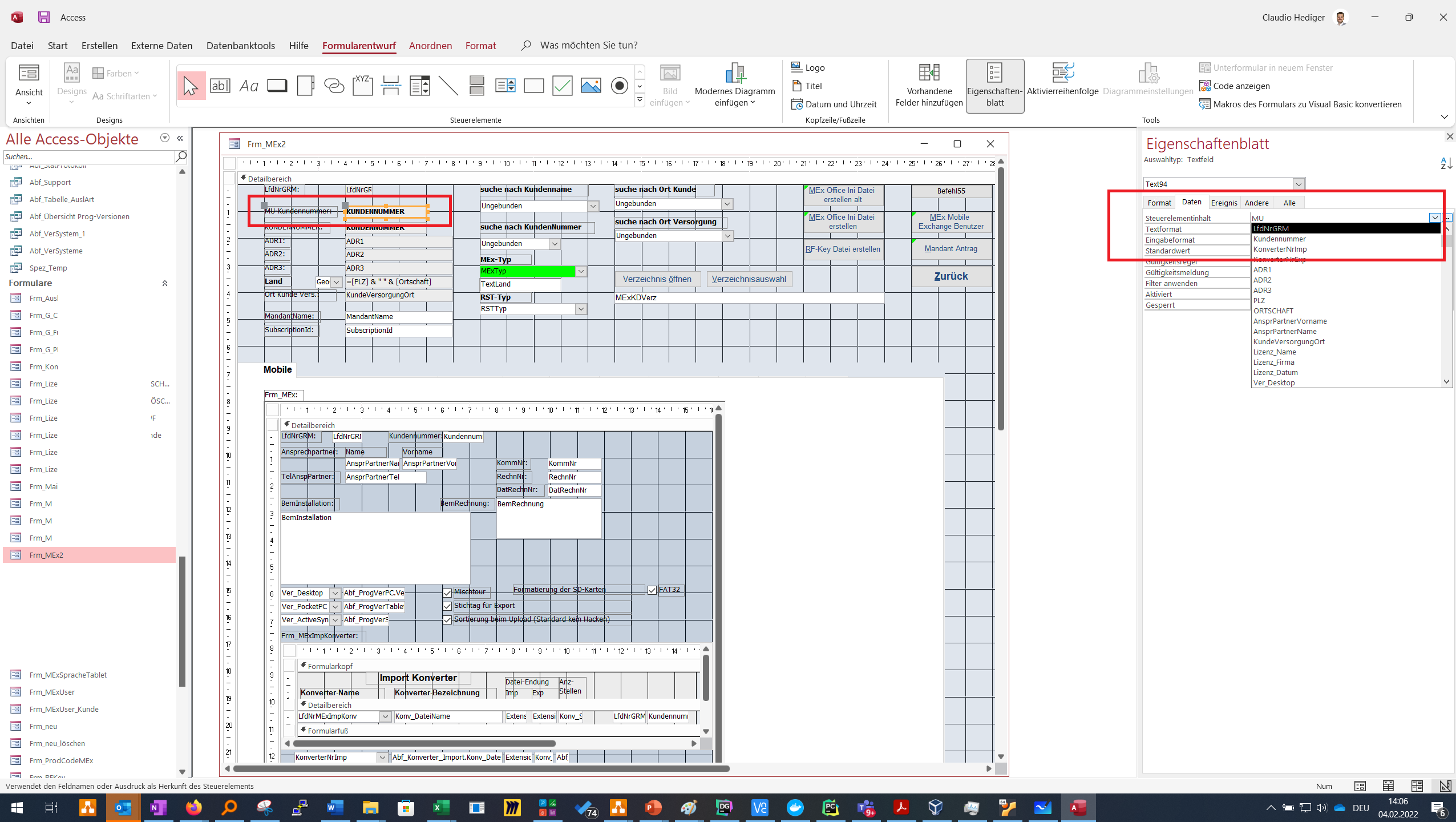Switch to the Erstellen ribbon tab

click(99, 45)
